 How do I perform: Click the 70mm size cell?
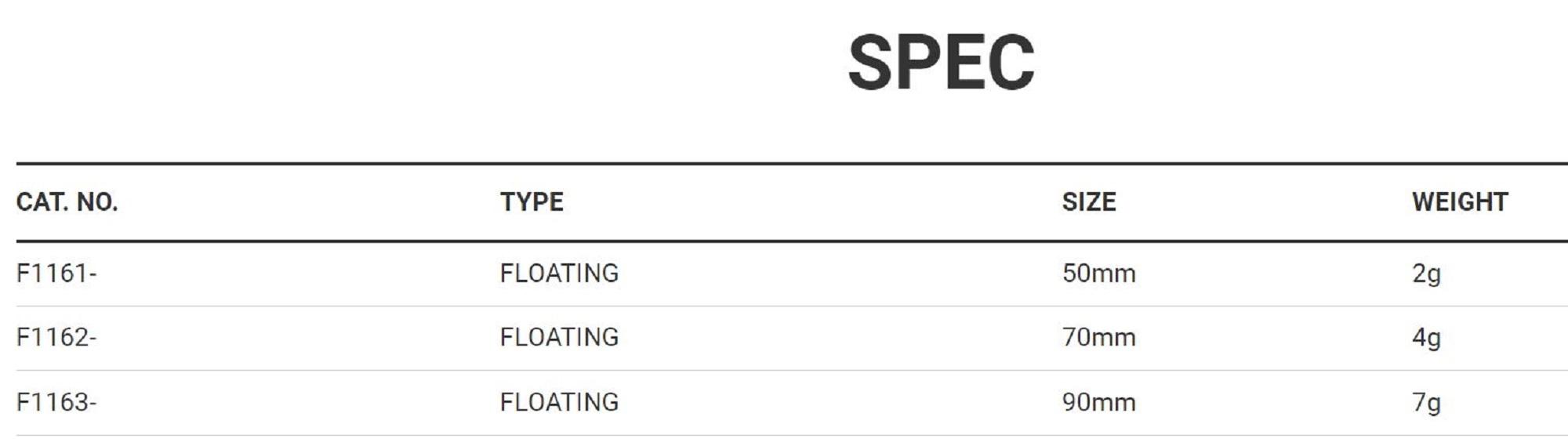(x=1098, y=337)
